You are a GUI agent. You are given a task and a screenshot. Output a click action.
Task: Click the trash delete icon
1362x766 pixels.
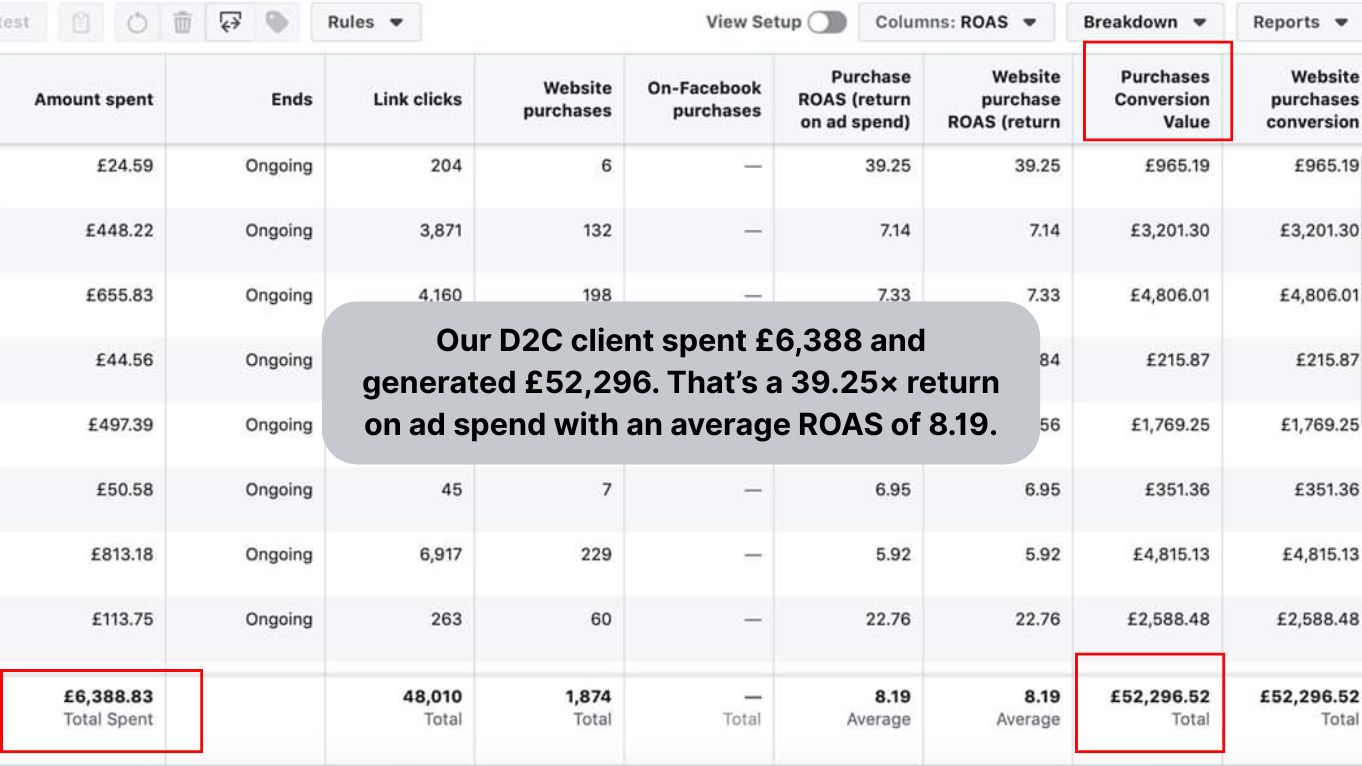[182, 22]
